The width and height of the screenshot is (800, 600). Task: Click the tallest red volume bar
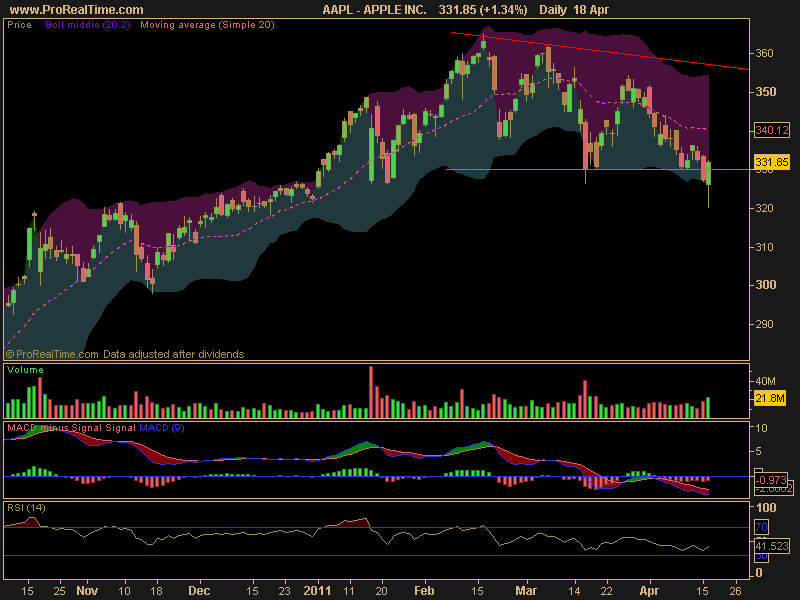(x=371, y=392)
